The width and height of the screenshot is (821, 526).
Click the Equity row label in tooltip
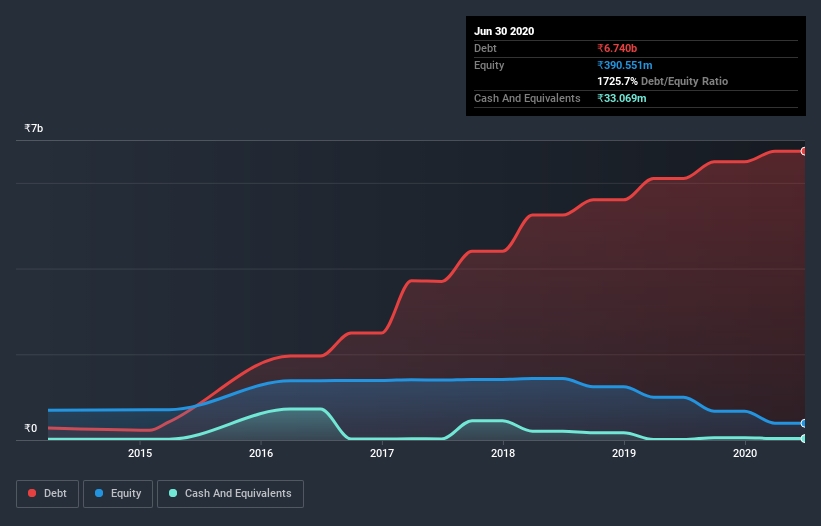(489, 65)
